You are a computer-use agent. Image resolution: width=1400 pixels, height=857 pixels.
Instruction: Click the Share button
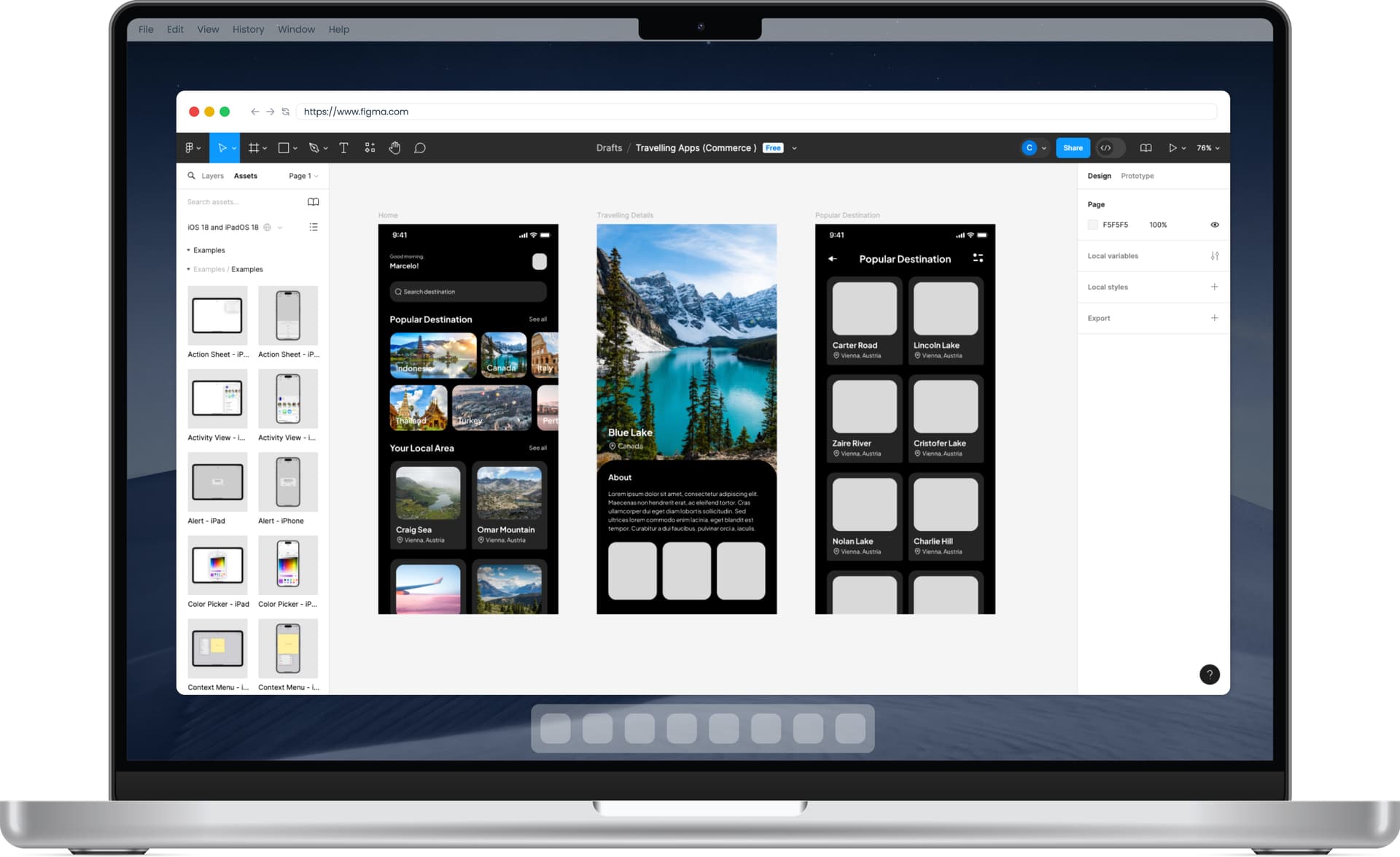pos(1073,148)
